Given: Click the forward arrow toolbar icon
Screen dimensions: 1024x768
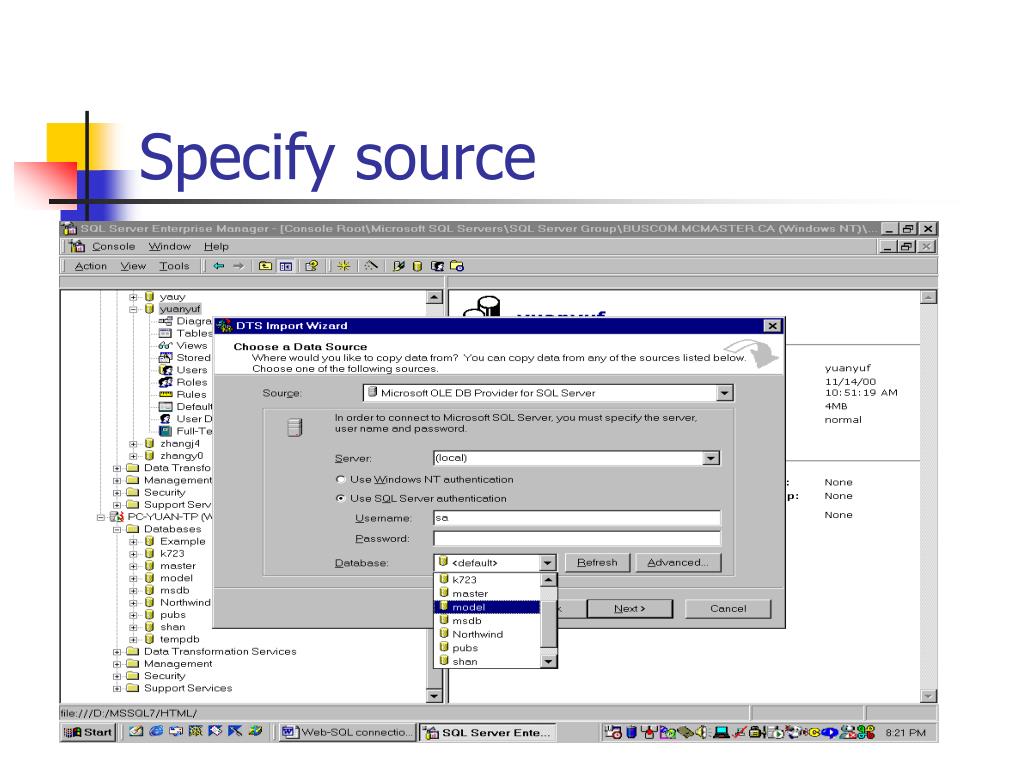Looking at the screenshot, I should pos(239,266).
